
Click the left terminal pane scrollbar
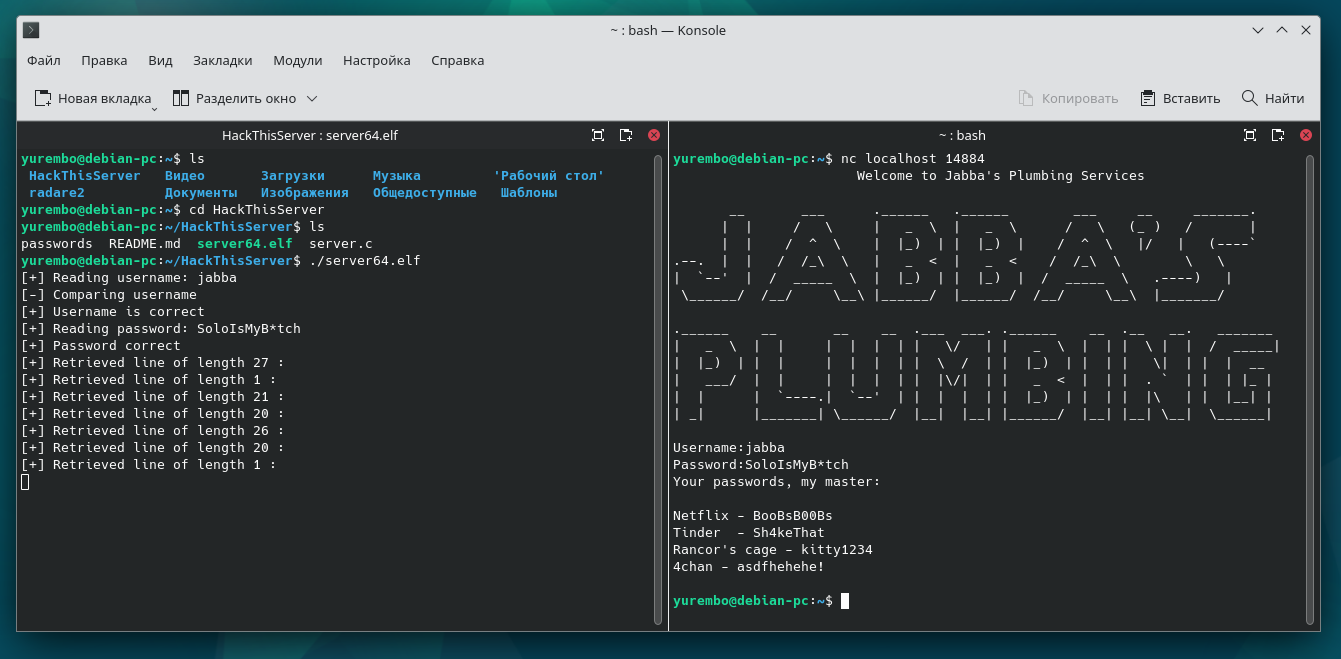[659, 390]
